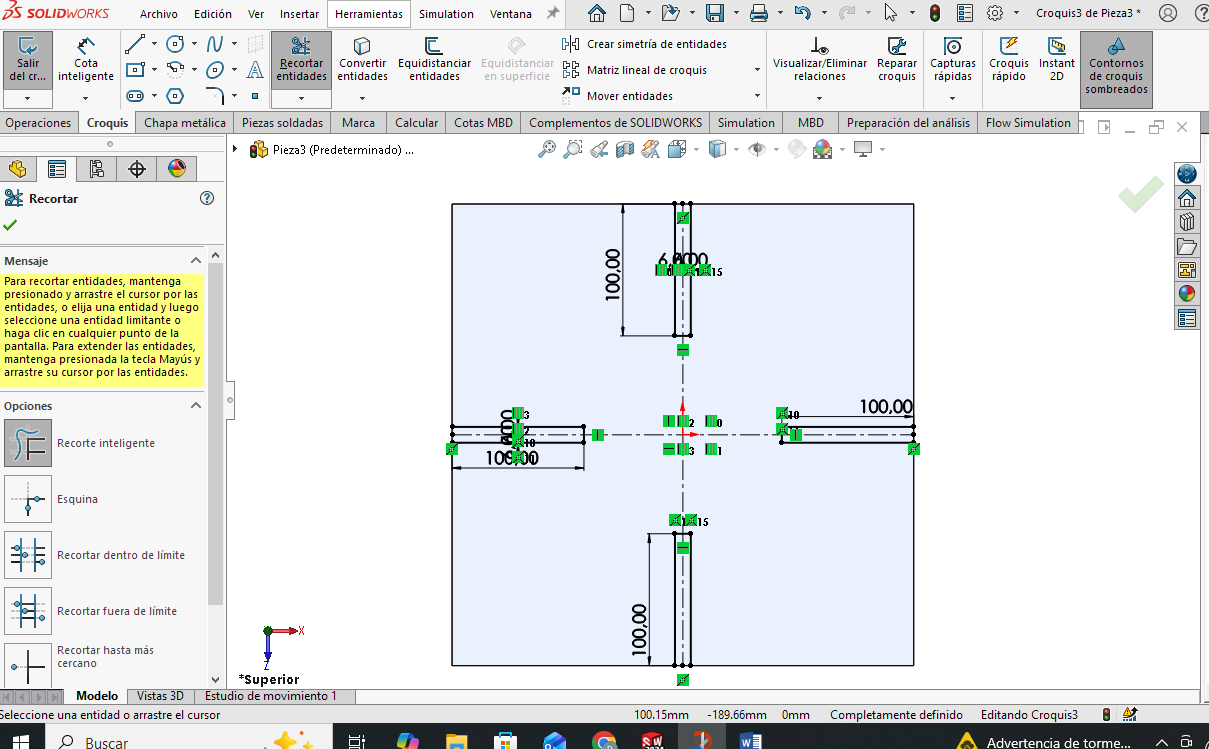Click Equidistanciar entidades tool
Viewport: 1209px width, 749px height.
point(434,60)
